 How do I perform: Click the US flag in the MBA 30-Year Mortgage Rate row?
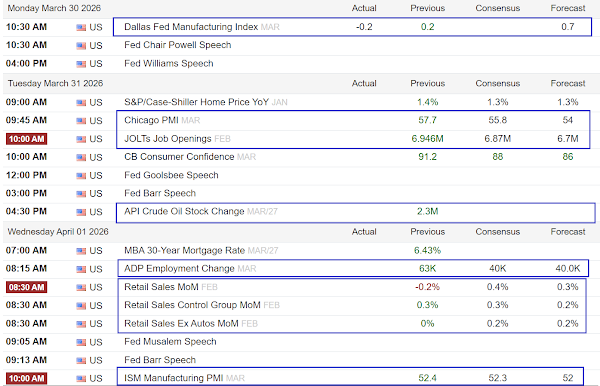pyautogui.click(x=81, y=251)
